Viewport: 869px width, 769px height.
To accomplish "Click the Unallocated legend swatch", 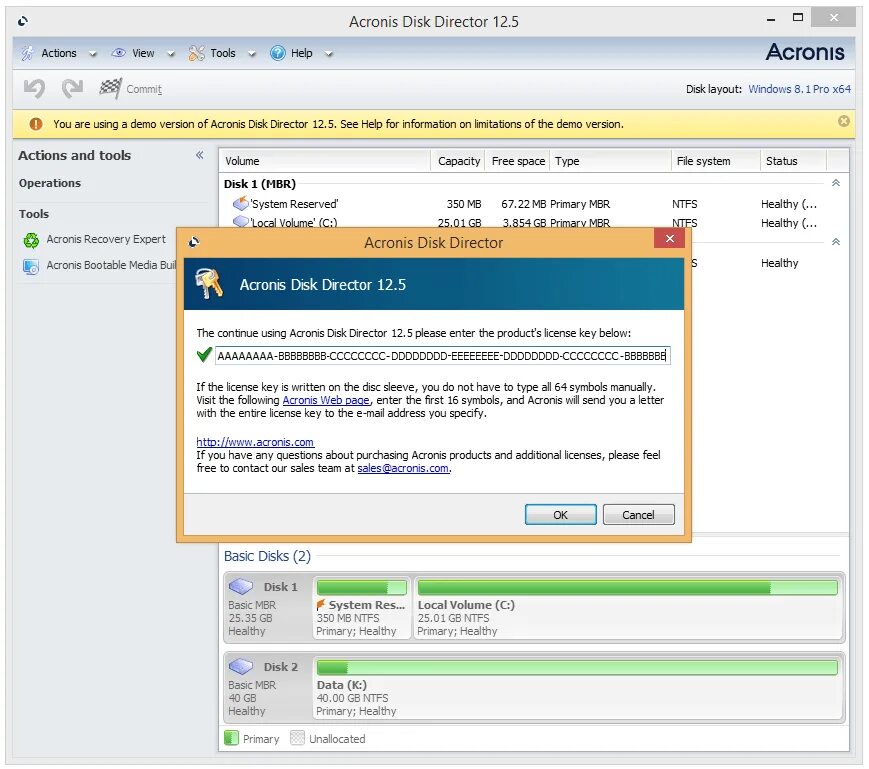I will pyautogui.click(x=298, y=738).
